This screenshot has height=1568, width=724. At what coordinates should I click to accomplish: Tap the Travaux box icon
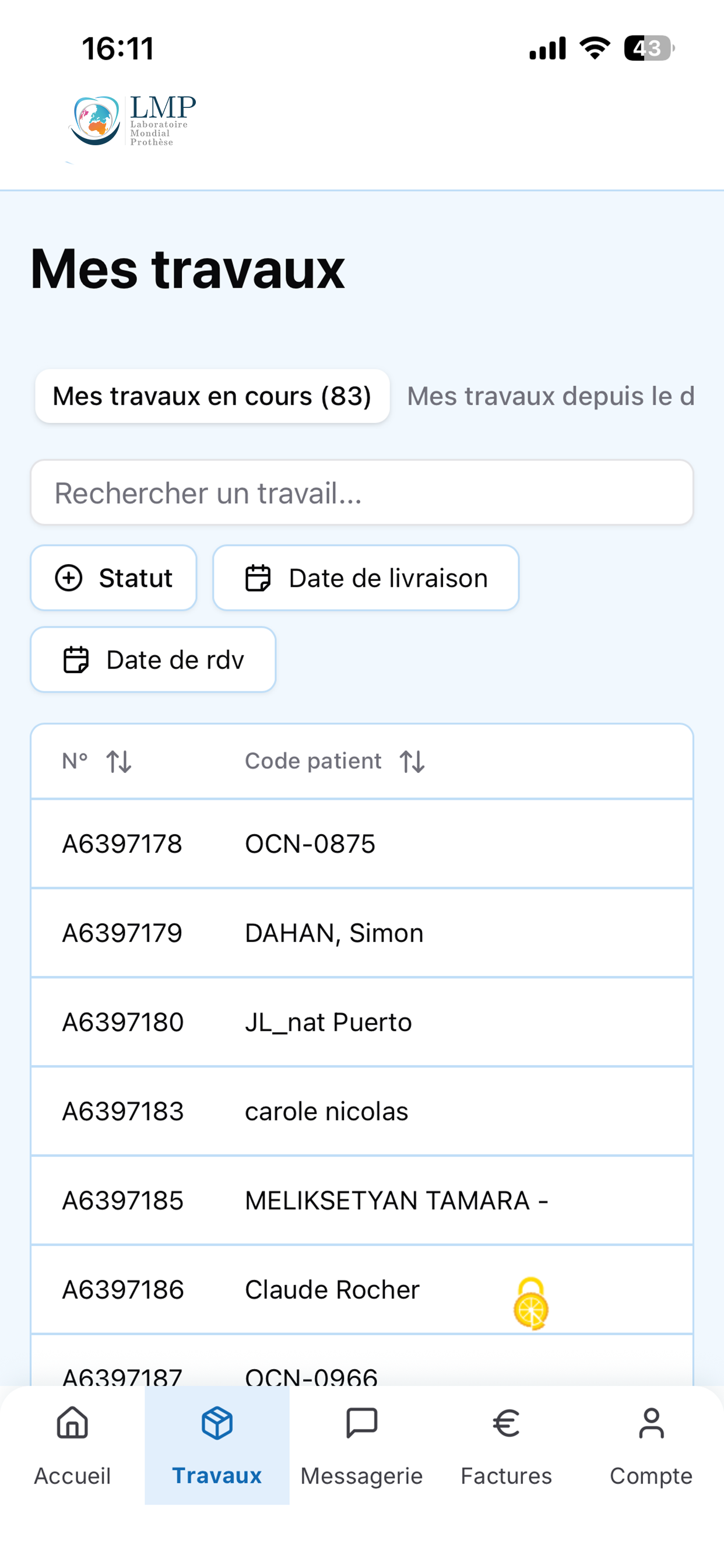217,1423
